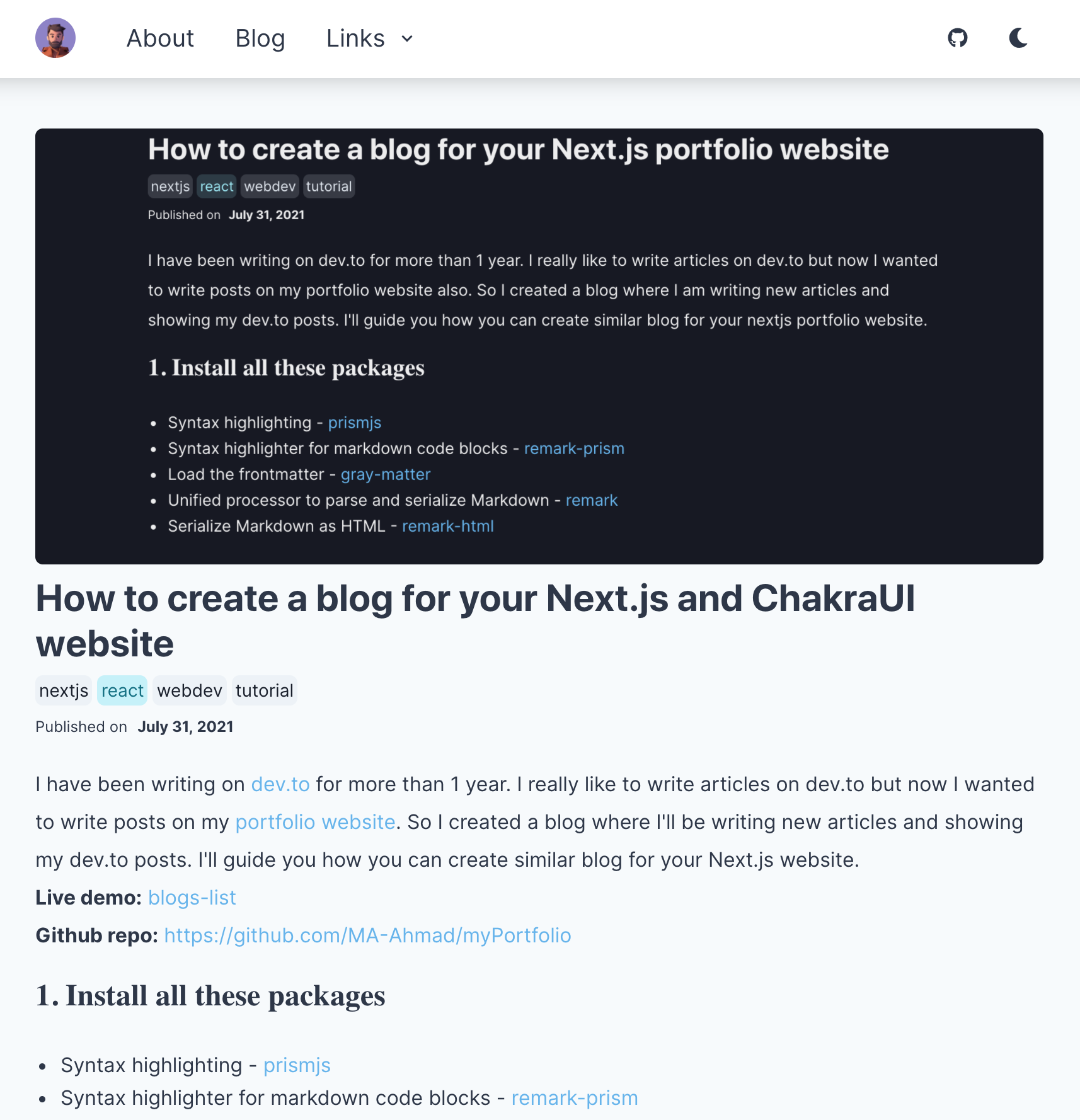Select the highlighted react tag
Image resolution: width=1080 pixels, height=1120 pixels.
coord(122,690)
